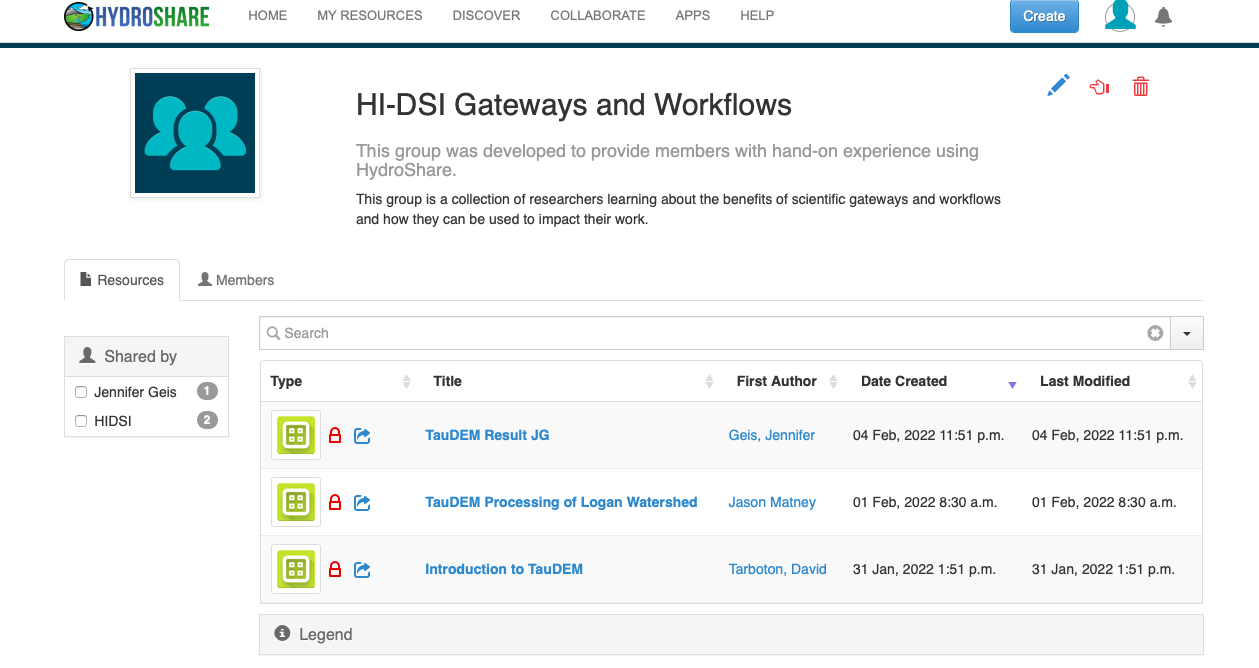
Task: Open COLLABORATE in the navigation bar
Action: [x=598, y=15]
